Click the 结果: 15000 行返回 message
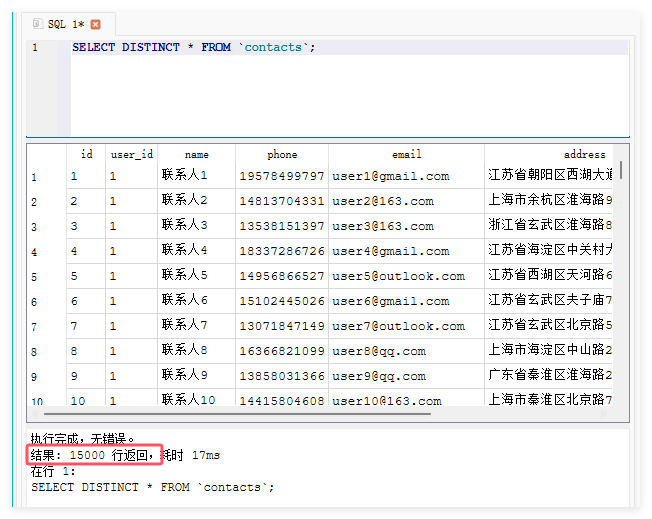This screenshot has width=652, height=519. (x=92, y=455)
